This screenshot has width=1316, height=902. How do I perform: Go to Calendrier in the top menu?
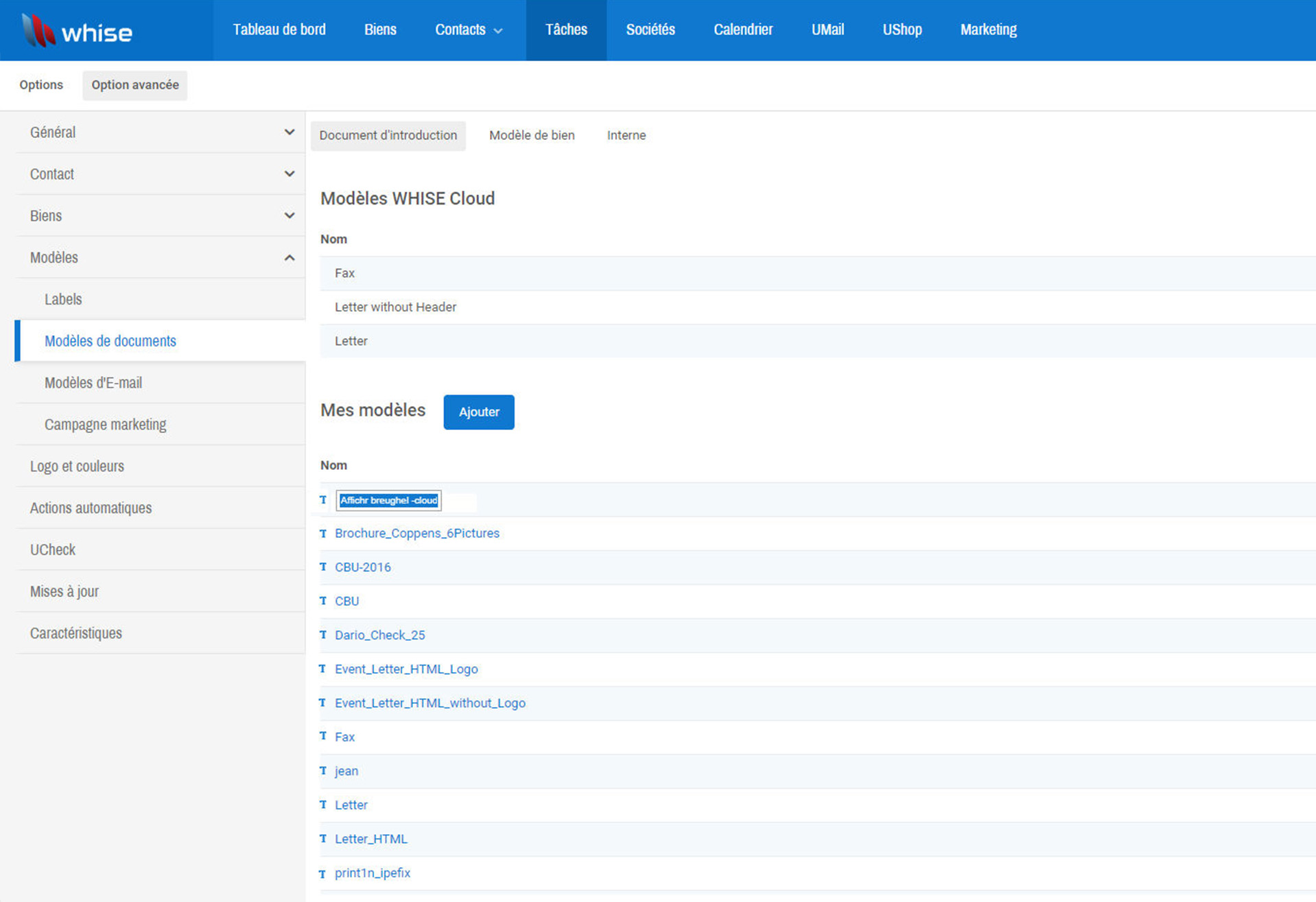point(742,30)
